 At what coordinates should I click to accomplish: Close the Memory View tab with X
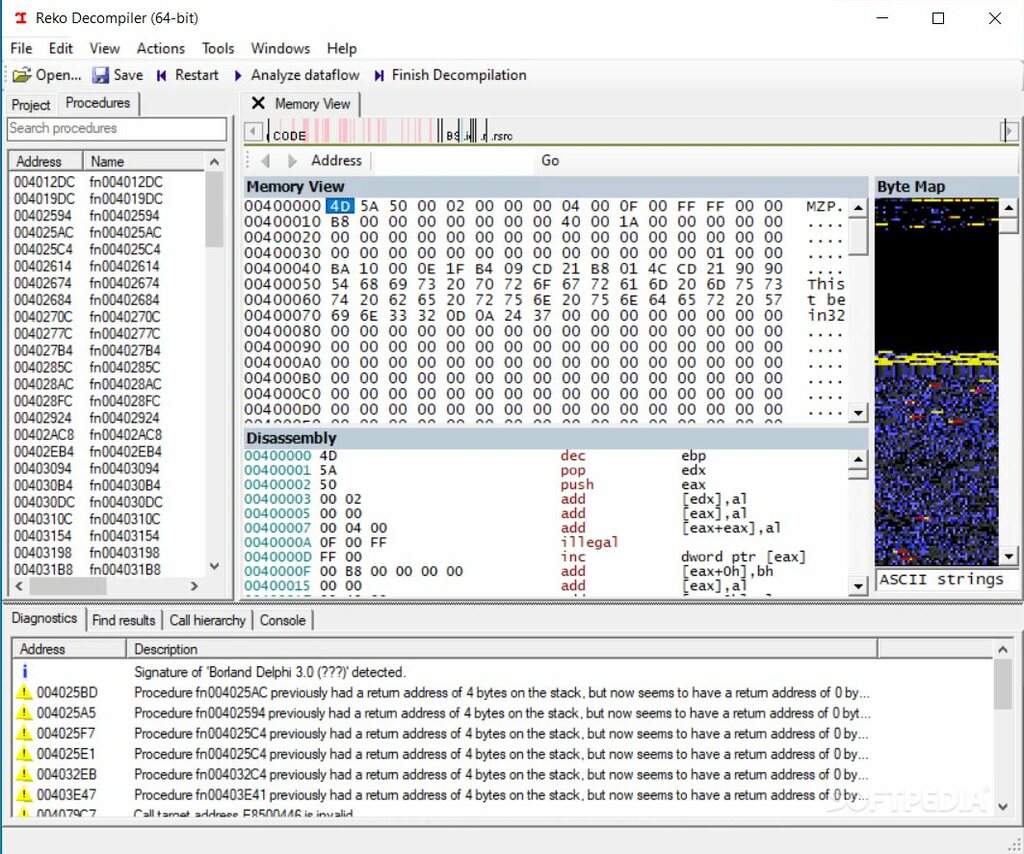(258, 103)
